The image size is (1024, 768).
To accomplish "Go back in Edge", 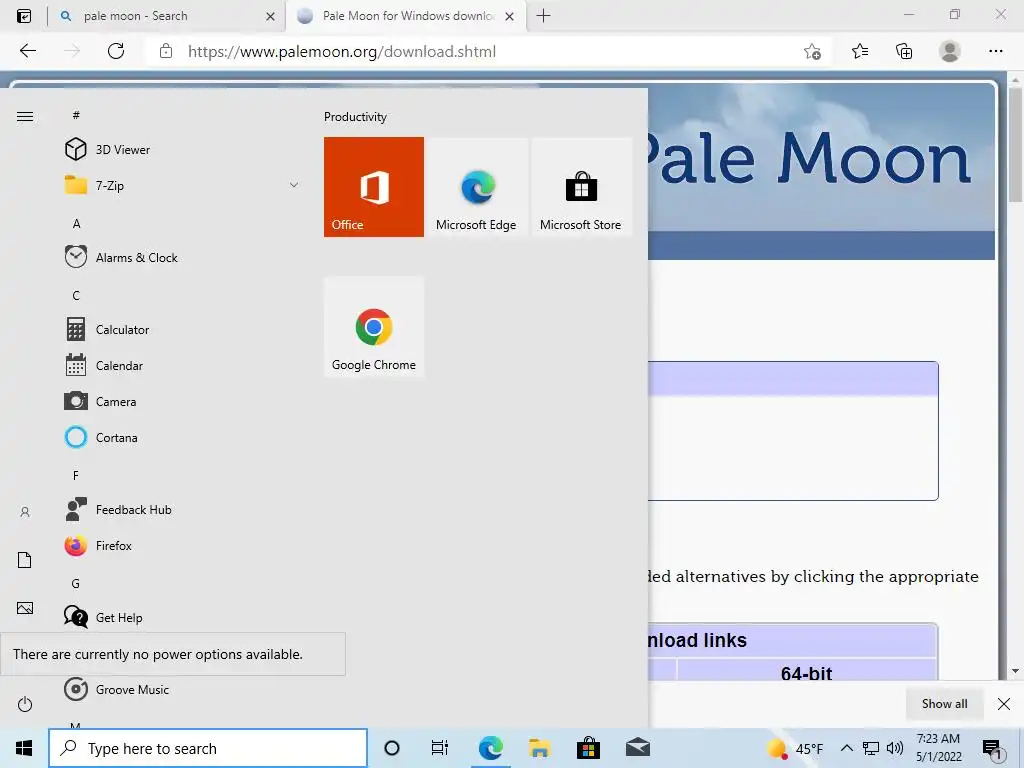I will pyautogui.click(x=28, y=51).
